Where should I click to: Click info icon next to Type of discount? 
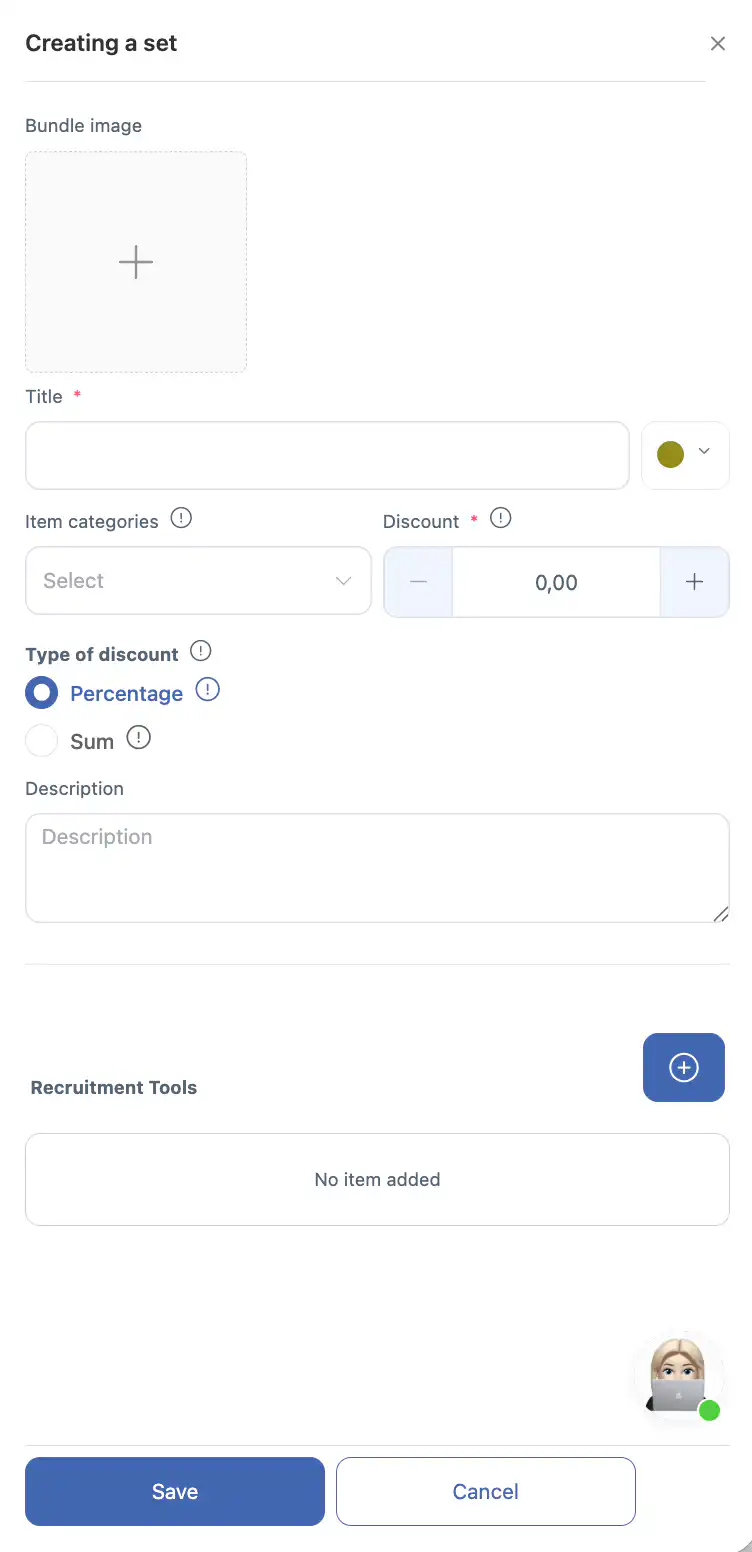[201, 652]
